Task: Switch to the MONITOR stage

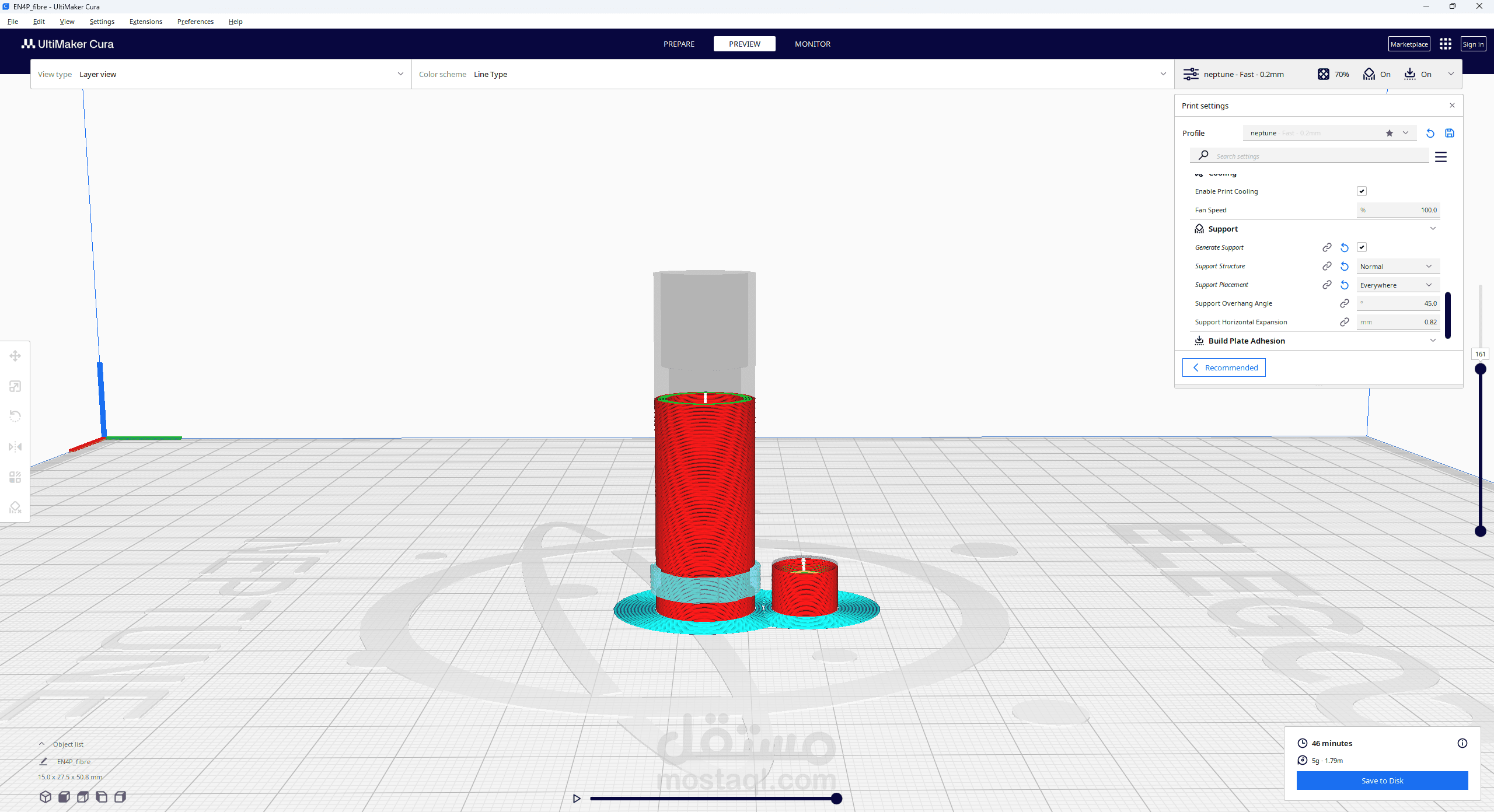Action: [812, 44]
